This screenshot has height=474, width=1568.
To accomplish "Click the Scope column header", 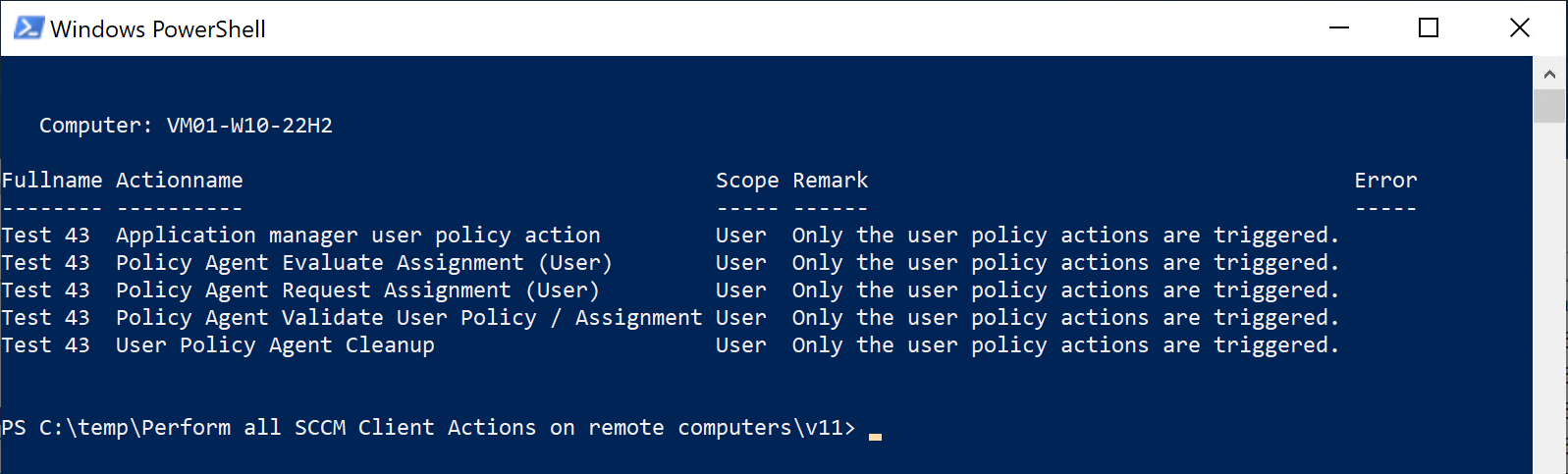I will pos(746,181).
